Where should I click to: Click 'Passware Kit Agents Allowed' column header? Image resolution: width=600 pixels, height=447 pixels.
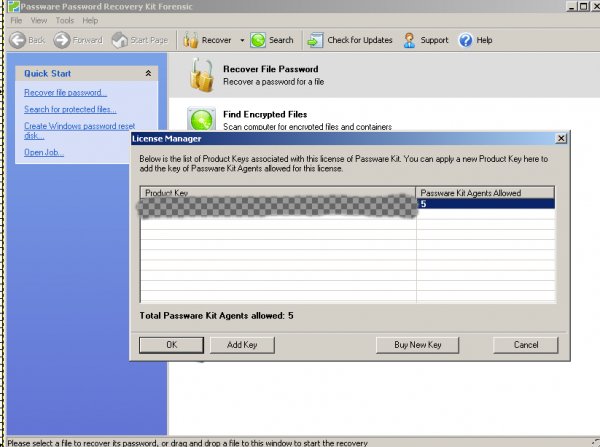pyautogui.click(x=485, y=193)
